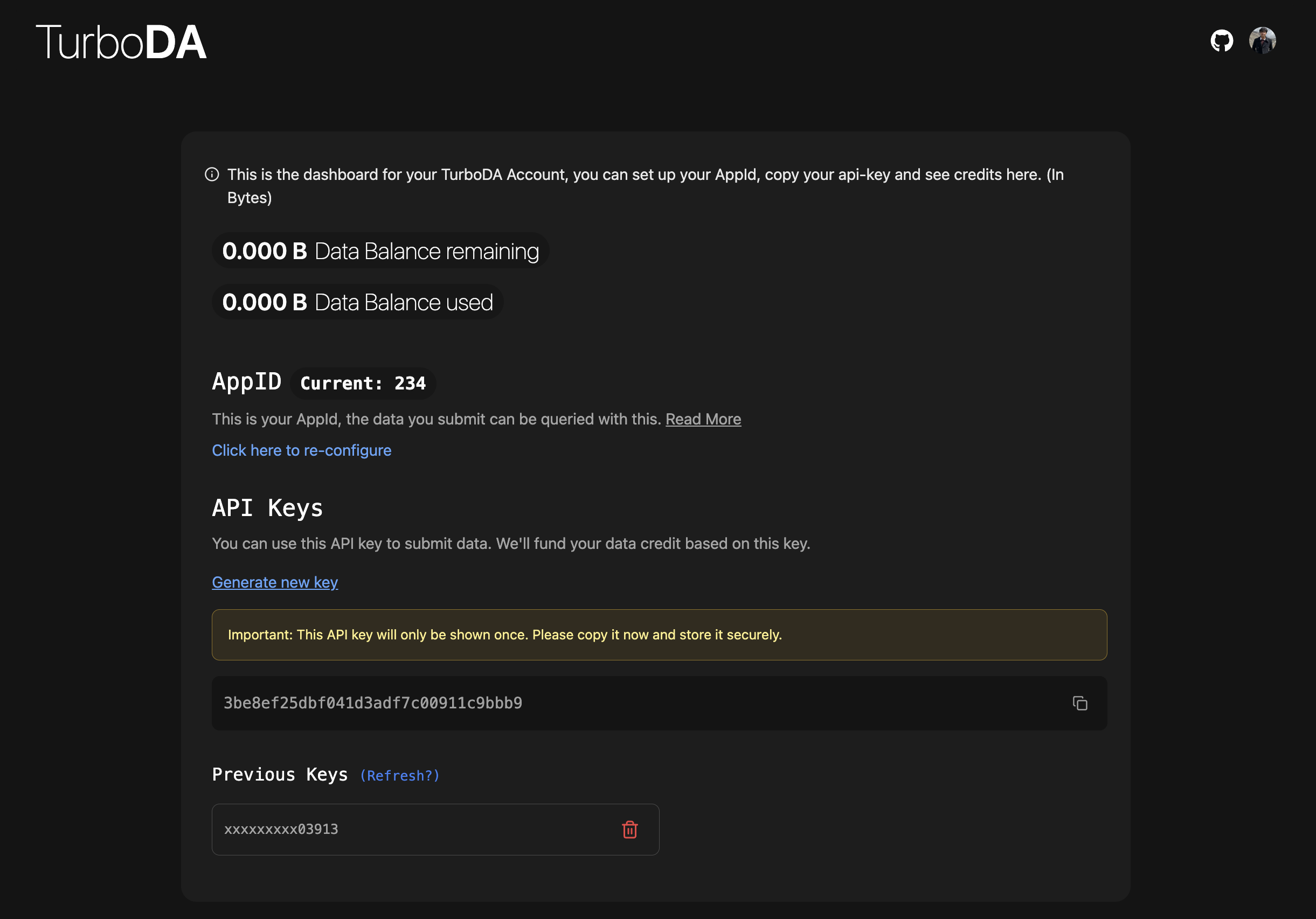This screenshot has width=1316, height=919.
Task: Click the Current: 234 AppID badge
Action: click(x=363, y=384)
